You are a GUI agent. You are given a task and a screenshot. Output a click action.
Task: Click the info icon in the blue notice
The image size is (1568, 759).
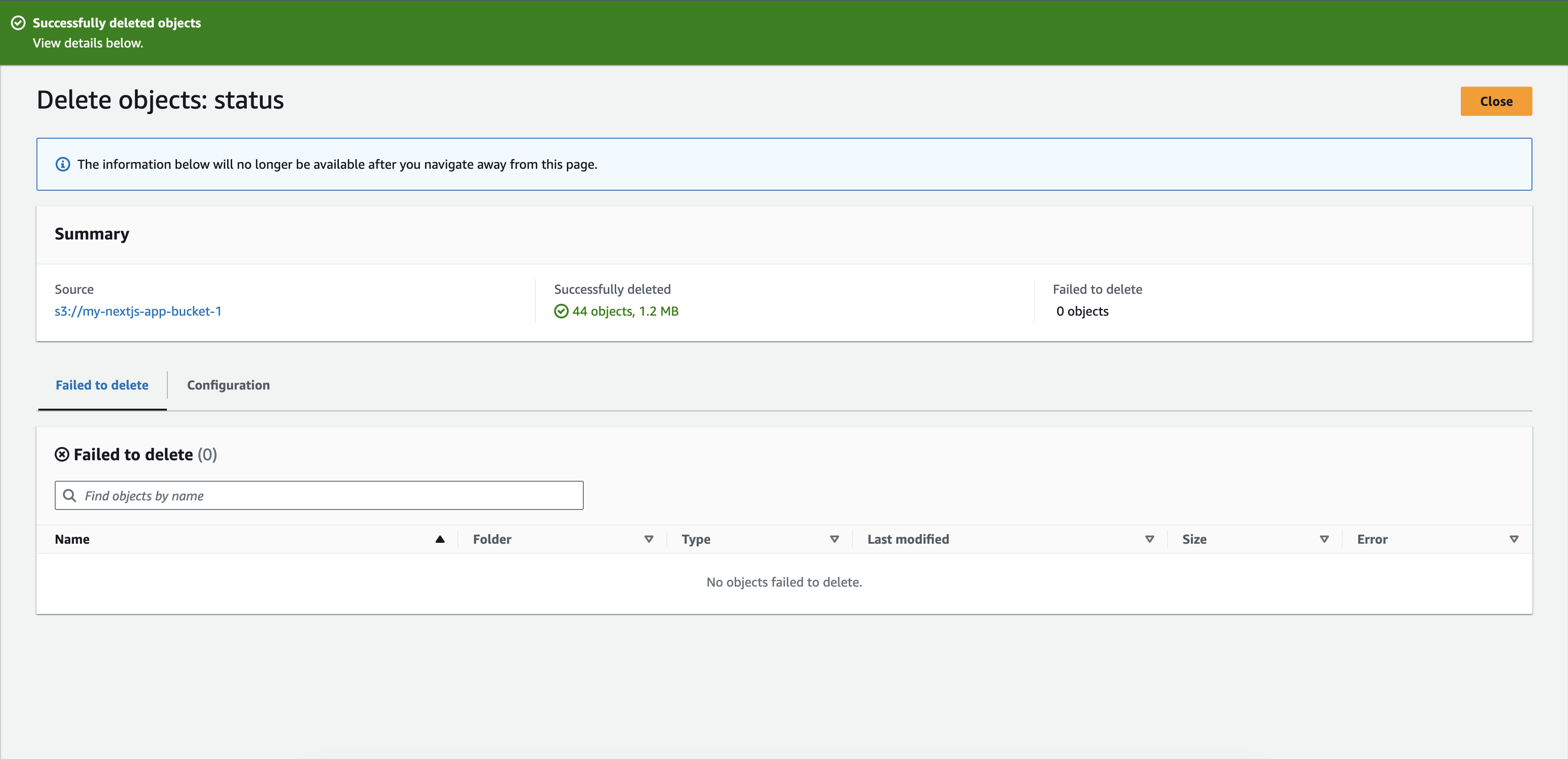[62, 164]
